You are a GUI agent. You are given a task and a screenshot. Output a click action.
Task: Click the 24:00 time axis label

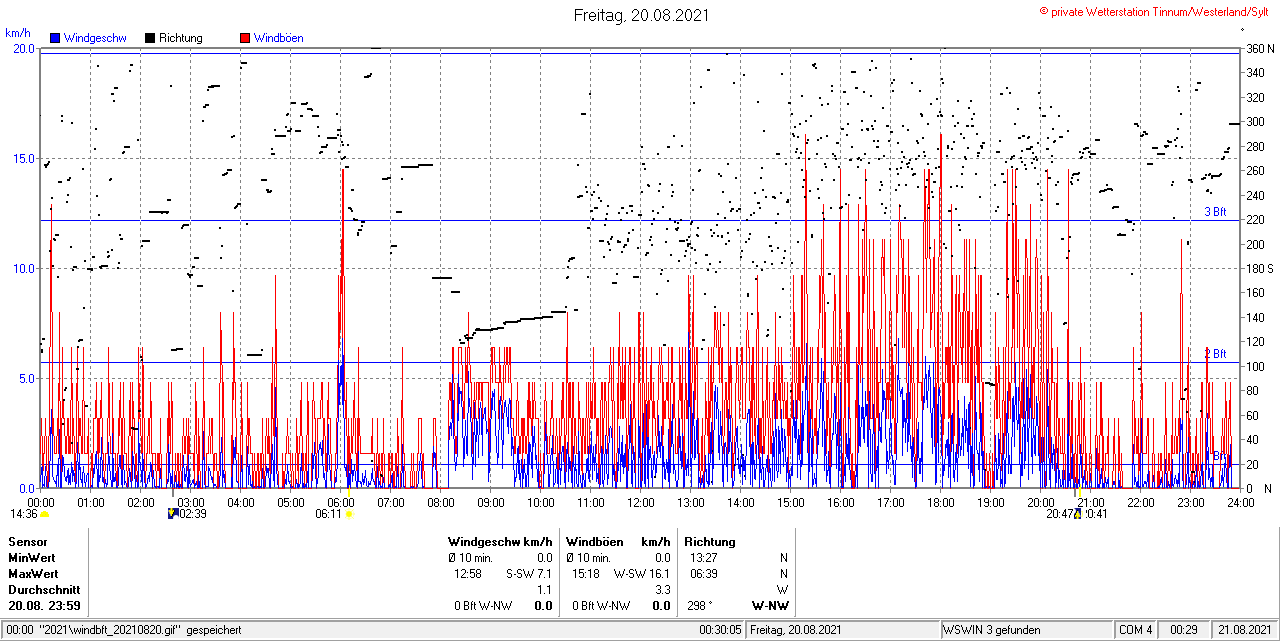click(1240, 502)
